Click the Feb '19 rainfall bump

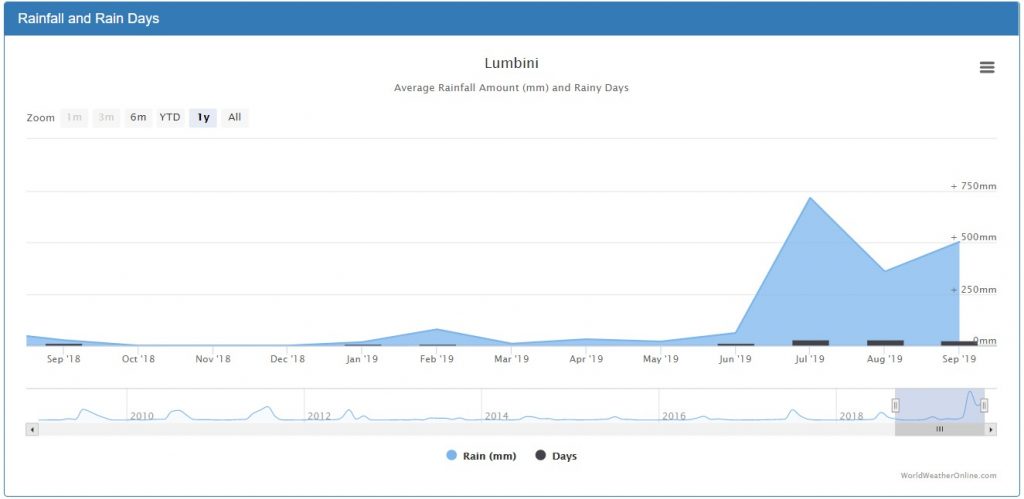point(437,329)
